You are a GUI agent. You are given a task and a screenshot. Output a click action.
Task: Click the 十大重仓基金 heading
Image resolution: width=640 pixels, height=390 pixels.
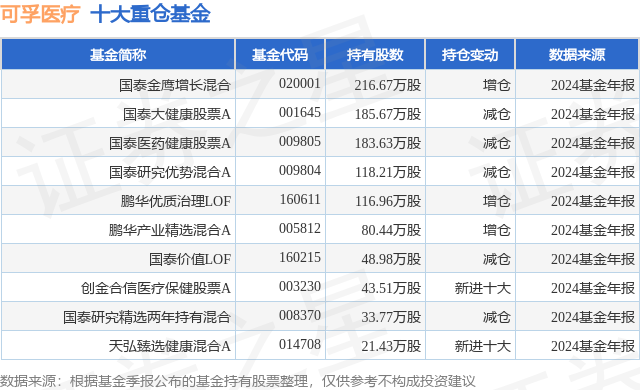[151, 14]
